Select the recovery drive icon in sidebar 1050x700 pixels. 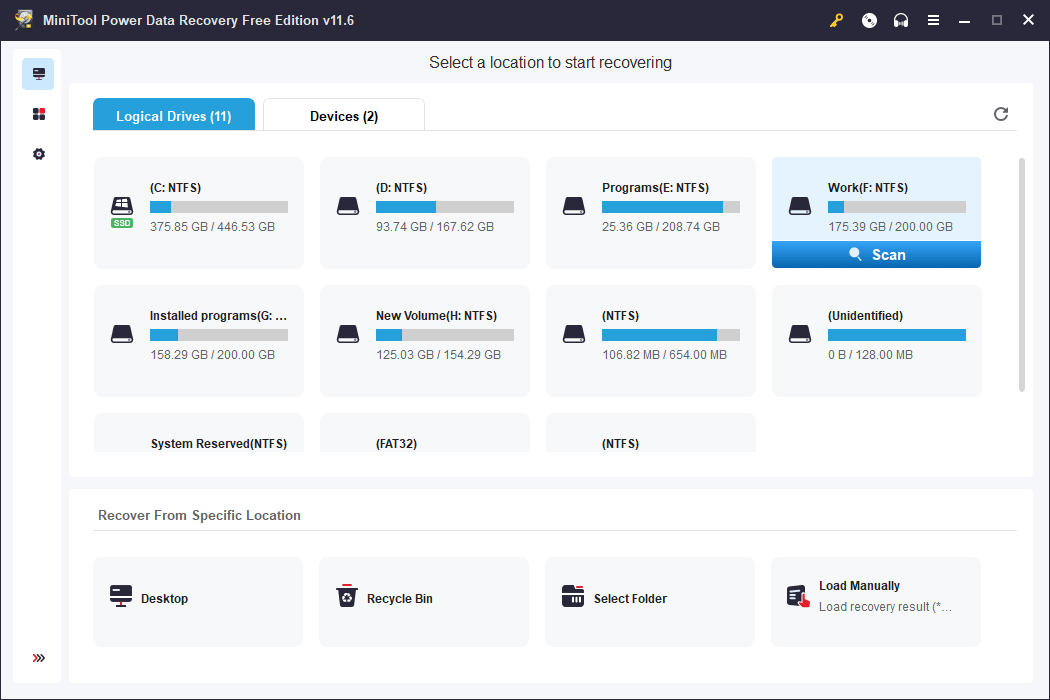point(39,74)
